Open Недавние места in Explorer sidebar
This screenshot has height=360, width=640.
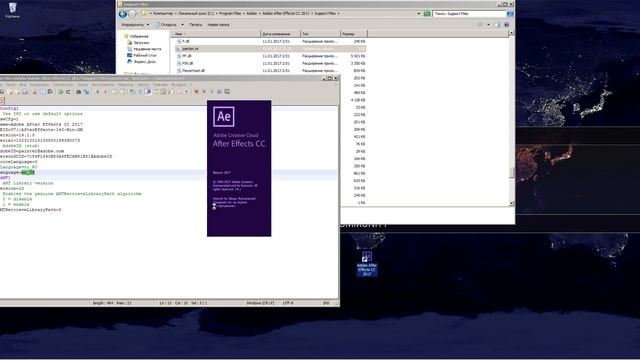coord(144,49)
